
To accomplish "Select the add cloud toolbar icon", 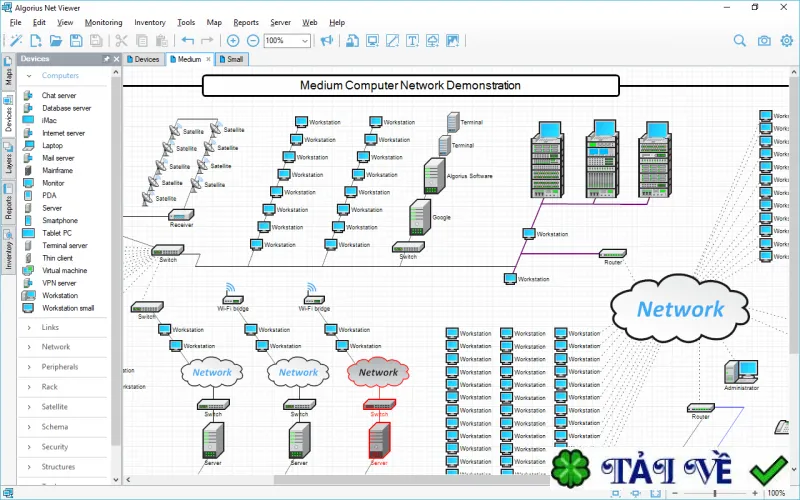I will [432, 41].
